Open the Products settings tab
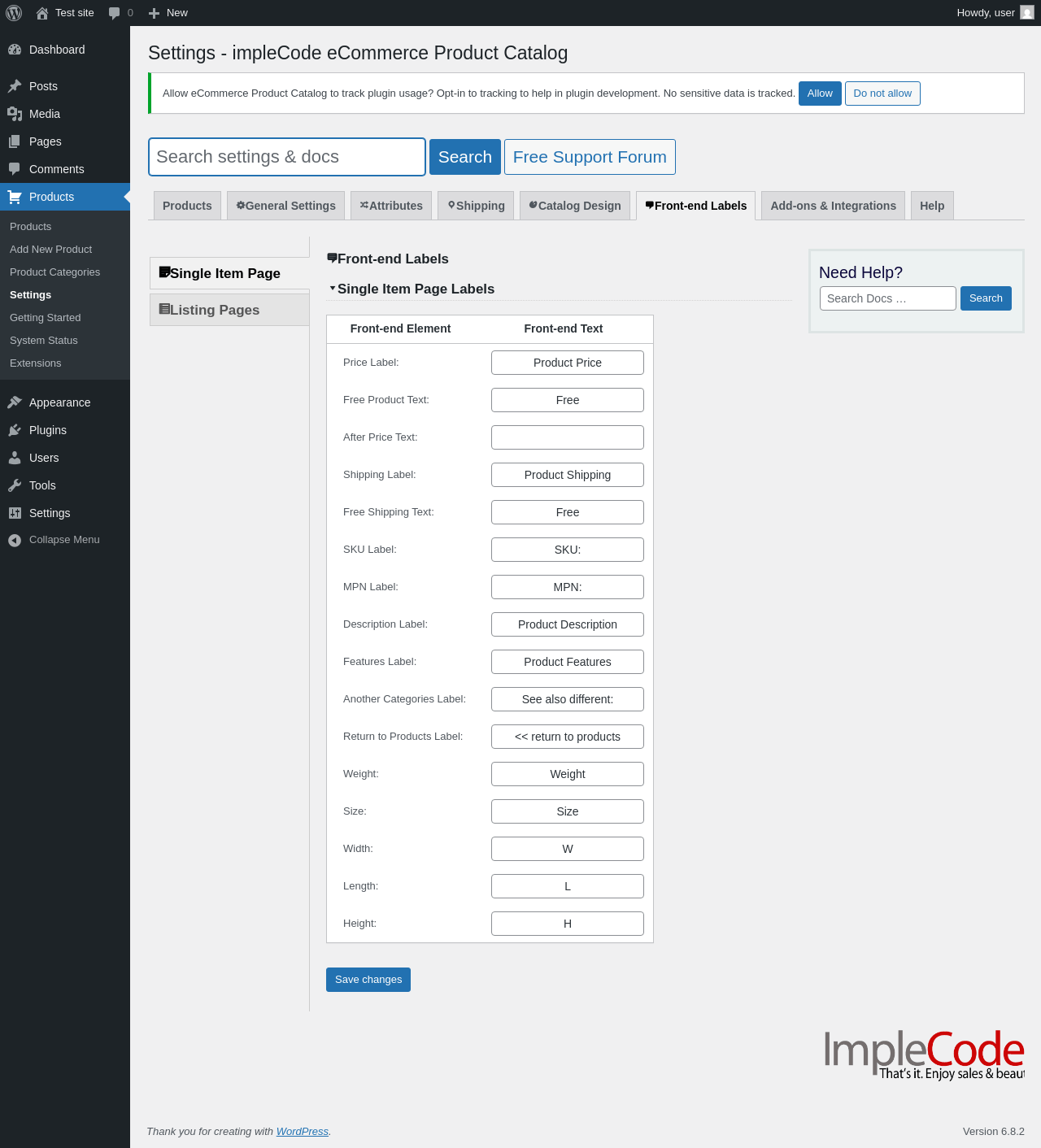The image size is (1041, 1148). pyautogui.click(x=187, y=206)
